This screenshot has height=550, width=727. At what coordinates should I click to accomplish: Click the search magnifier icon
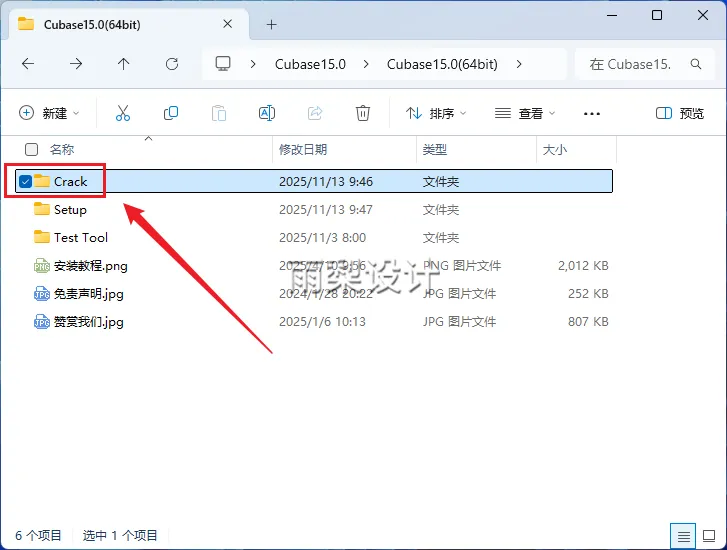point(695,64)
